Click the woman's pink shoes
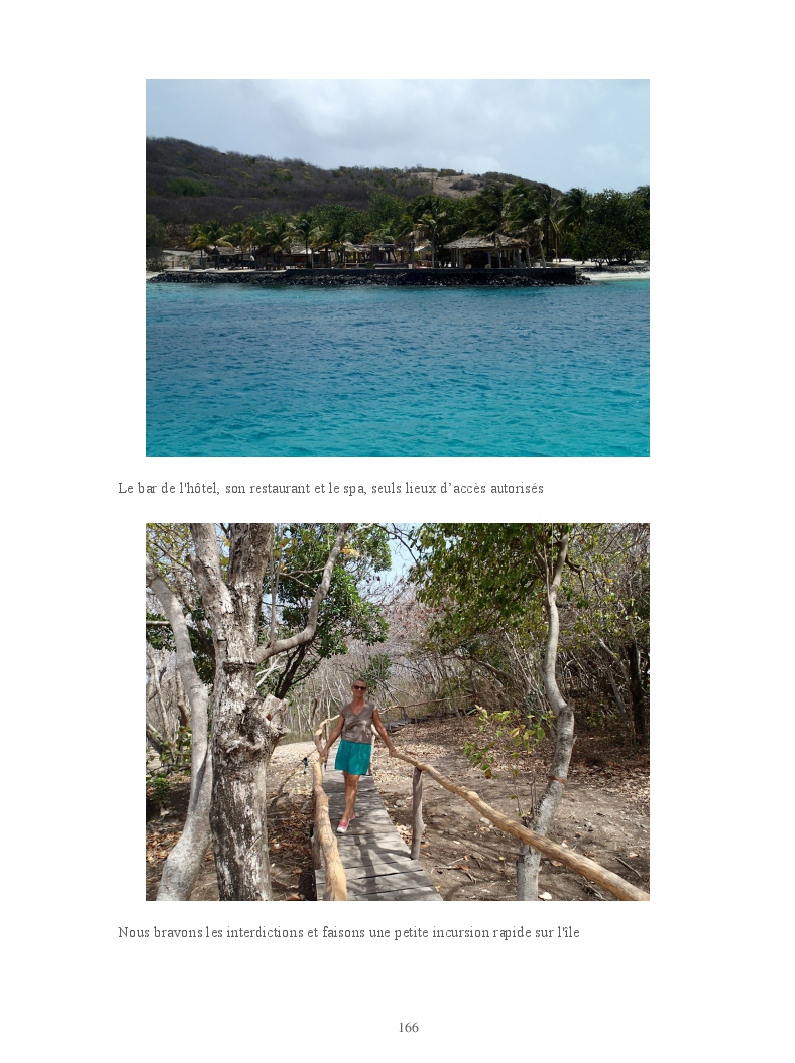This screenshot has height=1063, width=795. (x=344, y=825)
